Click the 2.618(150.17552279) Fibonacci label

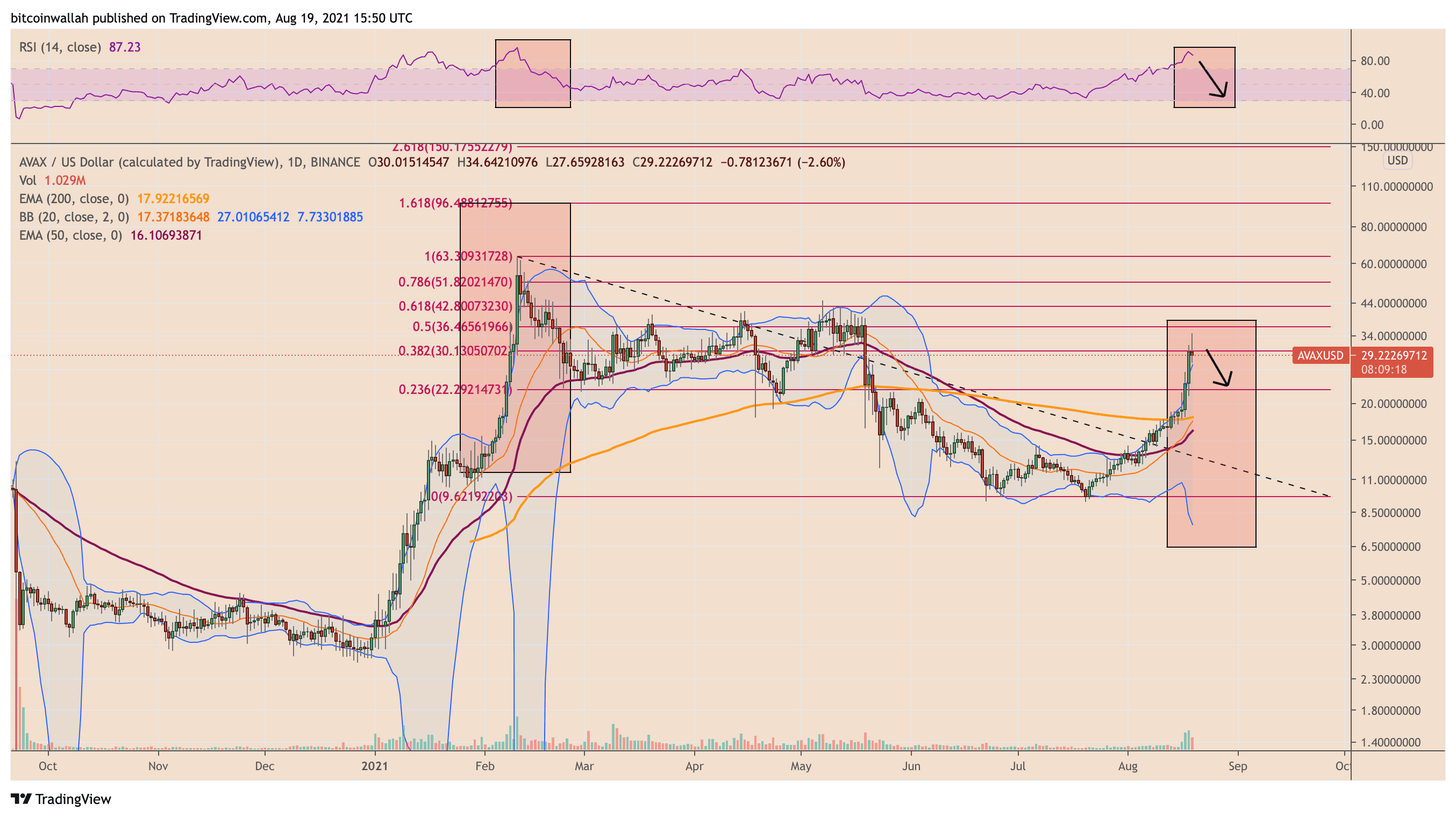click(452, 147)
